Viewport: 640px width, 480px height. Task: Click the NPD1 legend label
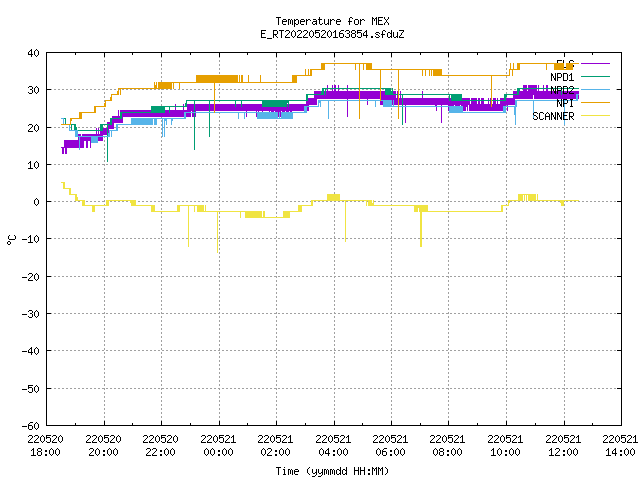562,77
